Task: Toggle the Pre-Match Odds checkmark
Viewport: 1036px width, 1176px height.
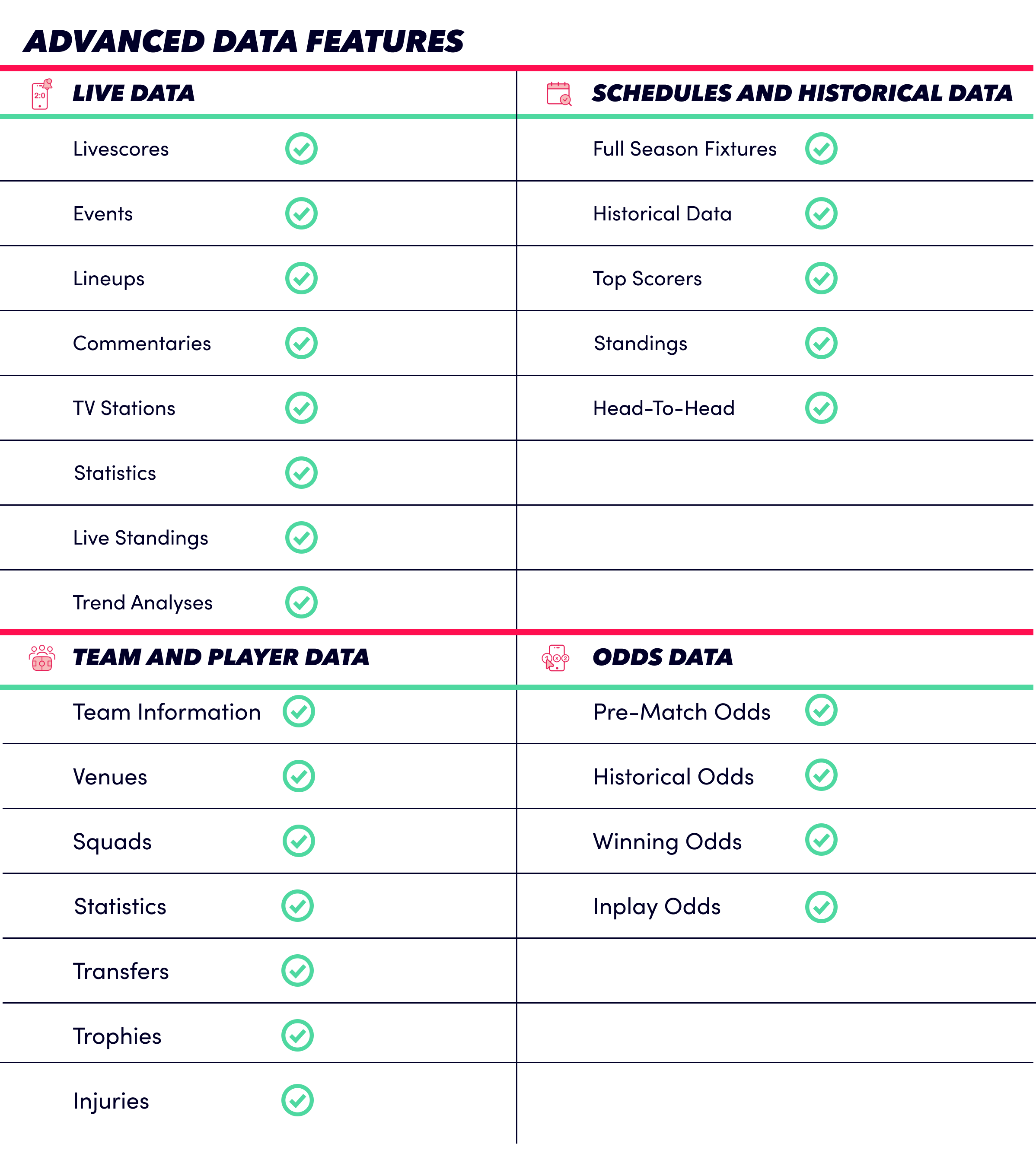Action: click(x=821, y=710)
